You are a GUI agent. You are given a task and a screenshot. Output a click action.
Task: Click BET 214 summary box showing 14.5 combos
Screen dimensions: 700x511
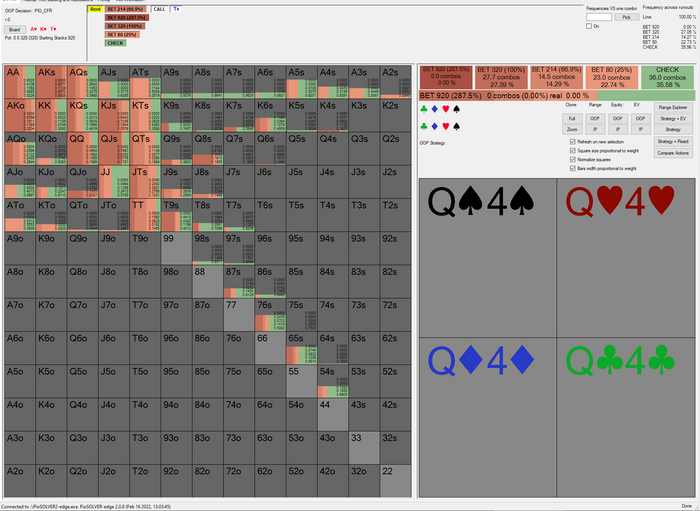[556, 77]
